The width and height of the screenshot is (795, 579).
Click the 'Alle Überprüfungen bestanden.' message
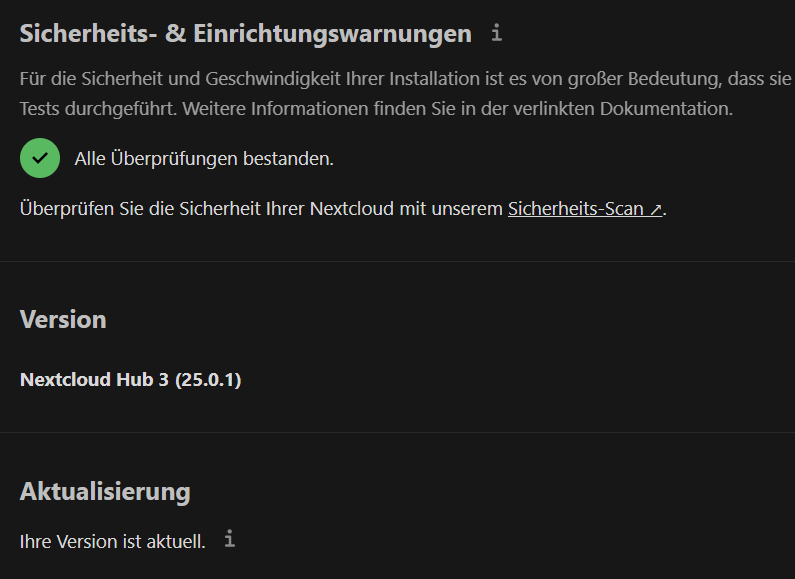pos(204,159)
